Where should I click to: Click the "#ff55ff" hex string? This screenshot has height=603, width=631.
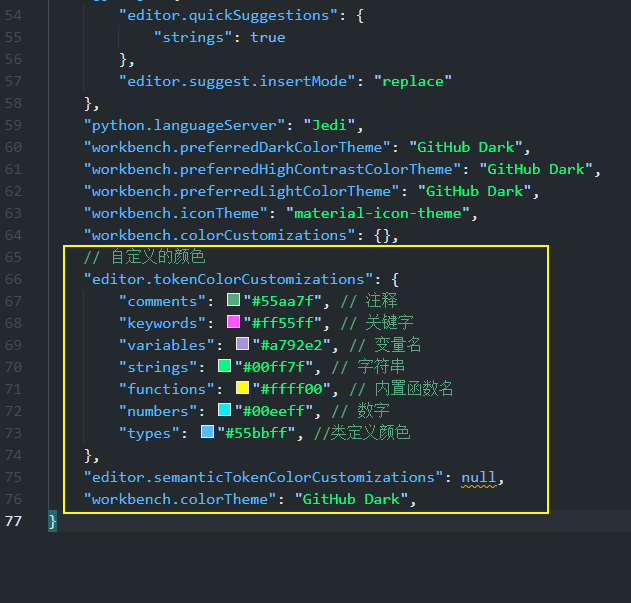click(x=283, y=323)
